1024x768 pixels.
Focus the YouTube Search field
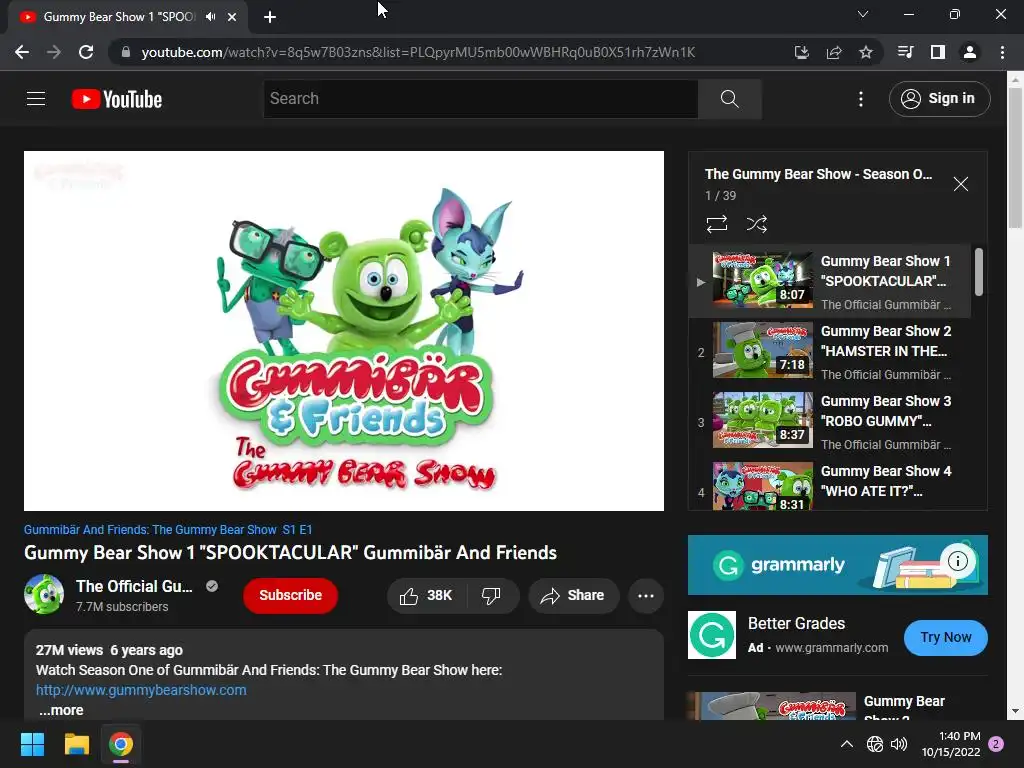click(x=481, y=99)
